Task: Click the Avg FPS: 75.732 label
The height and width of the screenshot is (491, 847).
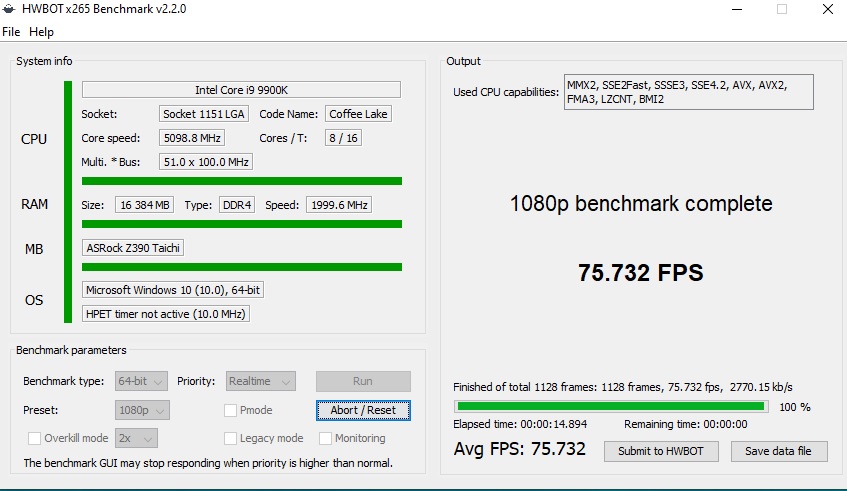Action: 519,449
